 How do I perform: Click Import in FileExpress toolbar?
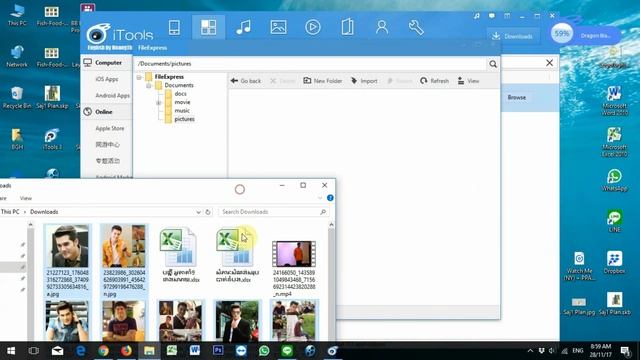coord(364,81)
